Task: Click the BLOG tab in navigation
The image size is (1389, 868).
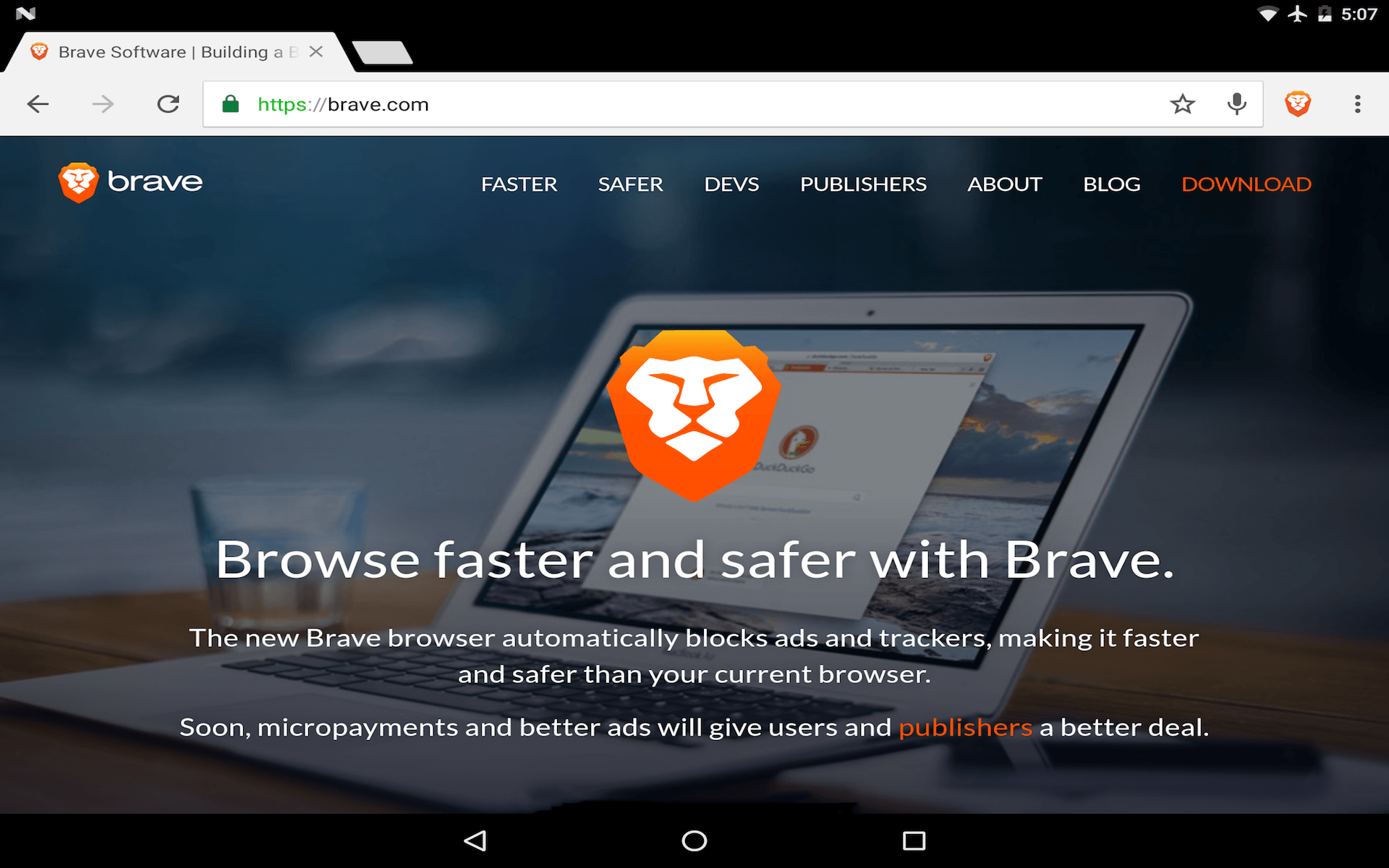Action: 1111,182
